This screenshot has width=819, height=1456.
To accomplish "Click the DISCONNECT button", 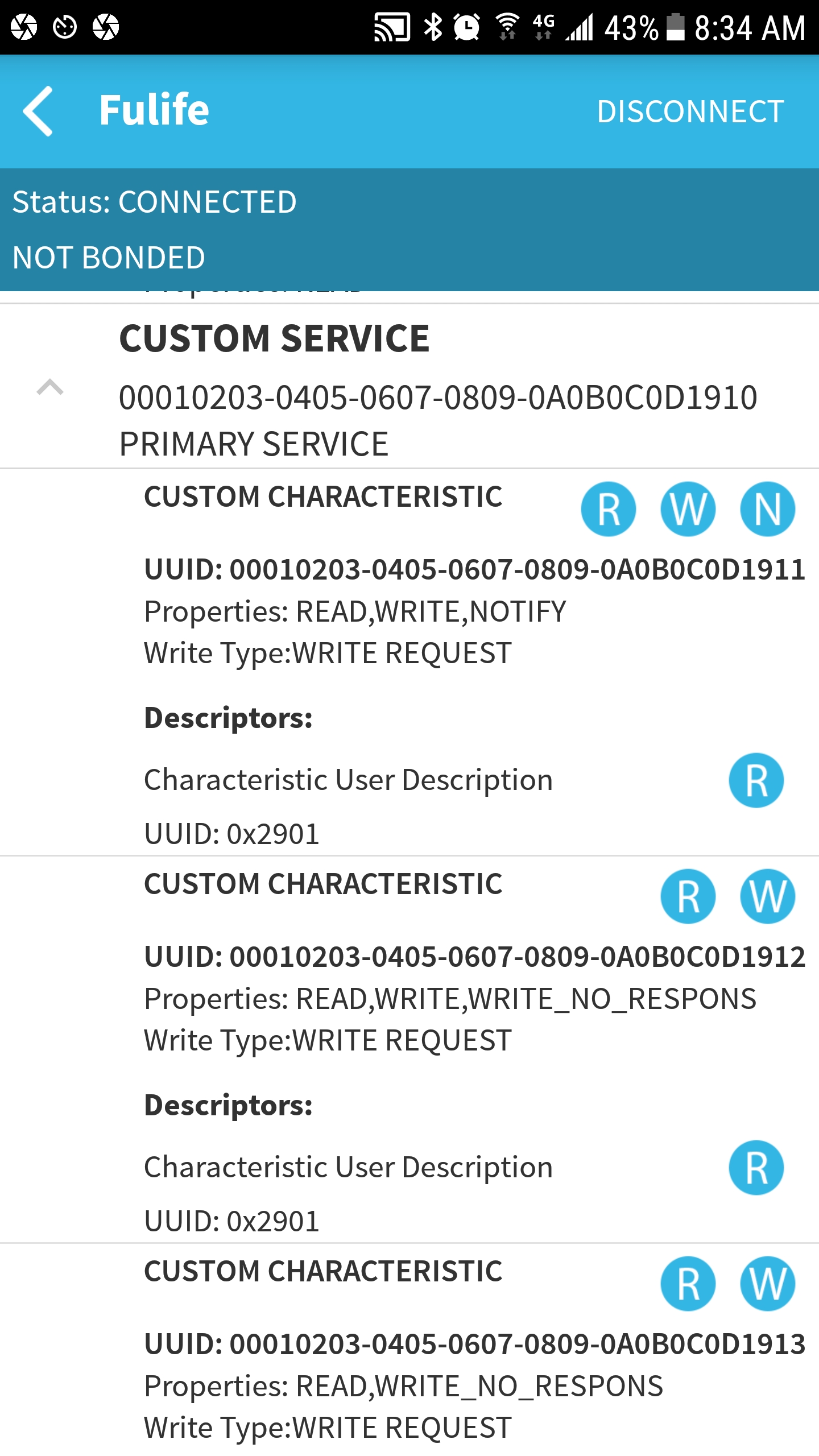I will pyautogui.click(x=690, y=111).
